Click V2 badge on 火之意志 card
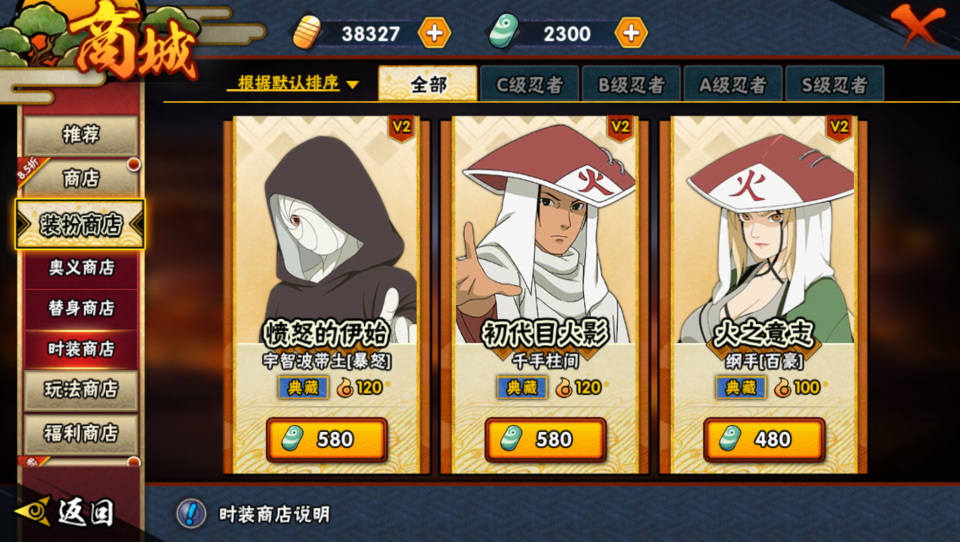960x542 pixels. pos(839,127)
